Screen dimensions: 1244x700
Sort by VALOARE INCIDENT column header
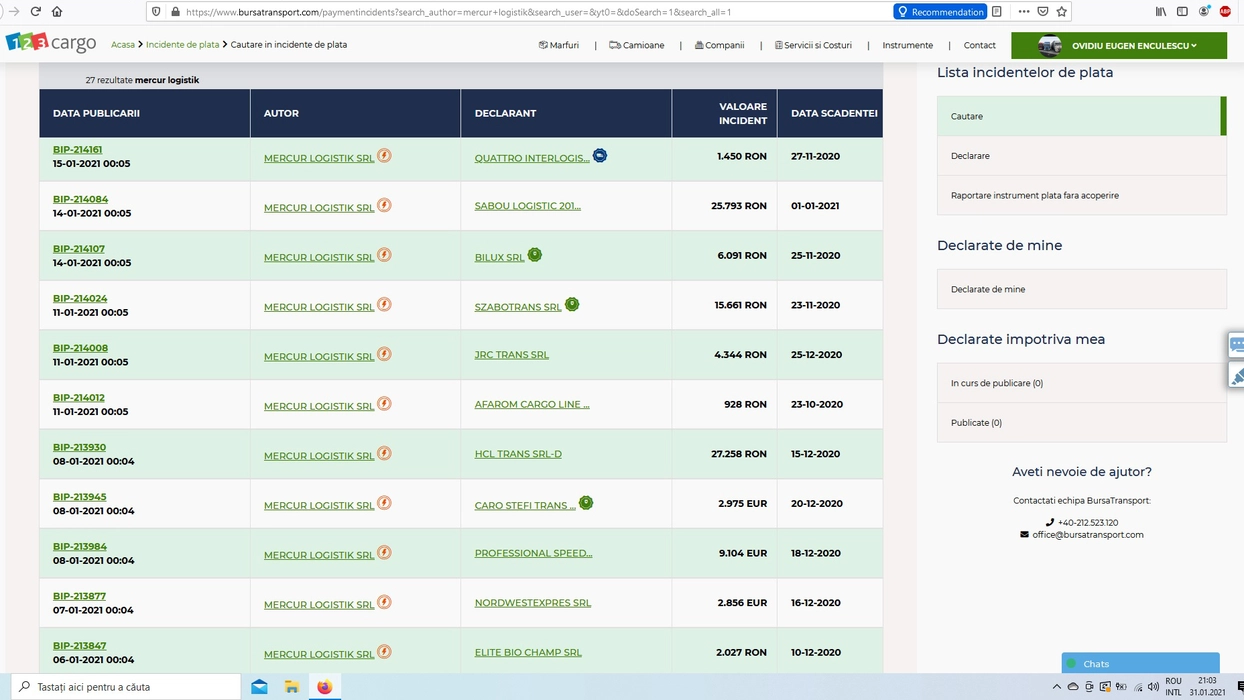point(743,113)
